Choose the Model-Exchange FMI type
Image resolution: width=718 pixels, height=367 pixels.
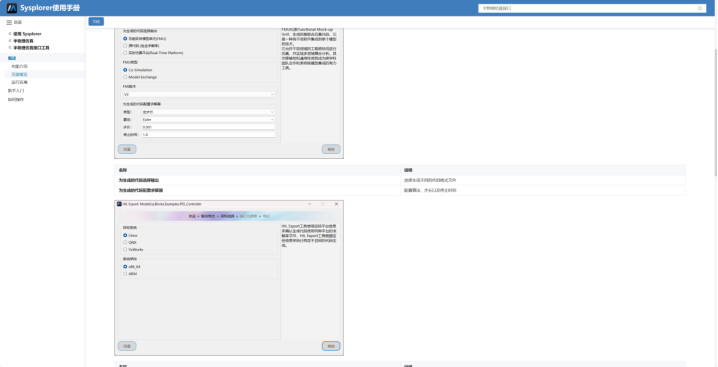(x=125, y=77)
